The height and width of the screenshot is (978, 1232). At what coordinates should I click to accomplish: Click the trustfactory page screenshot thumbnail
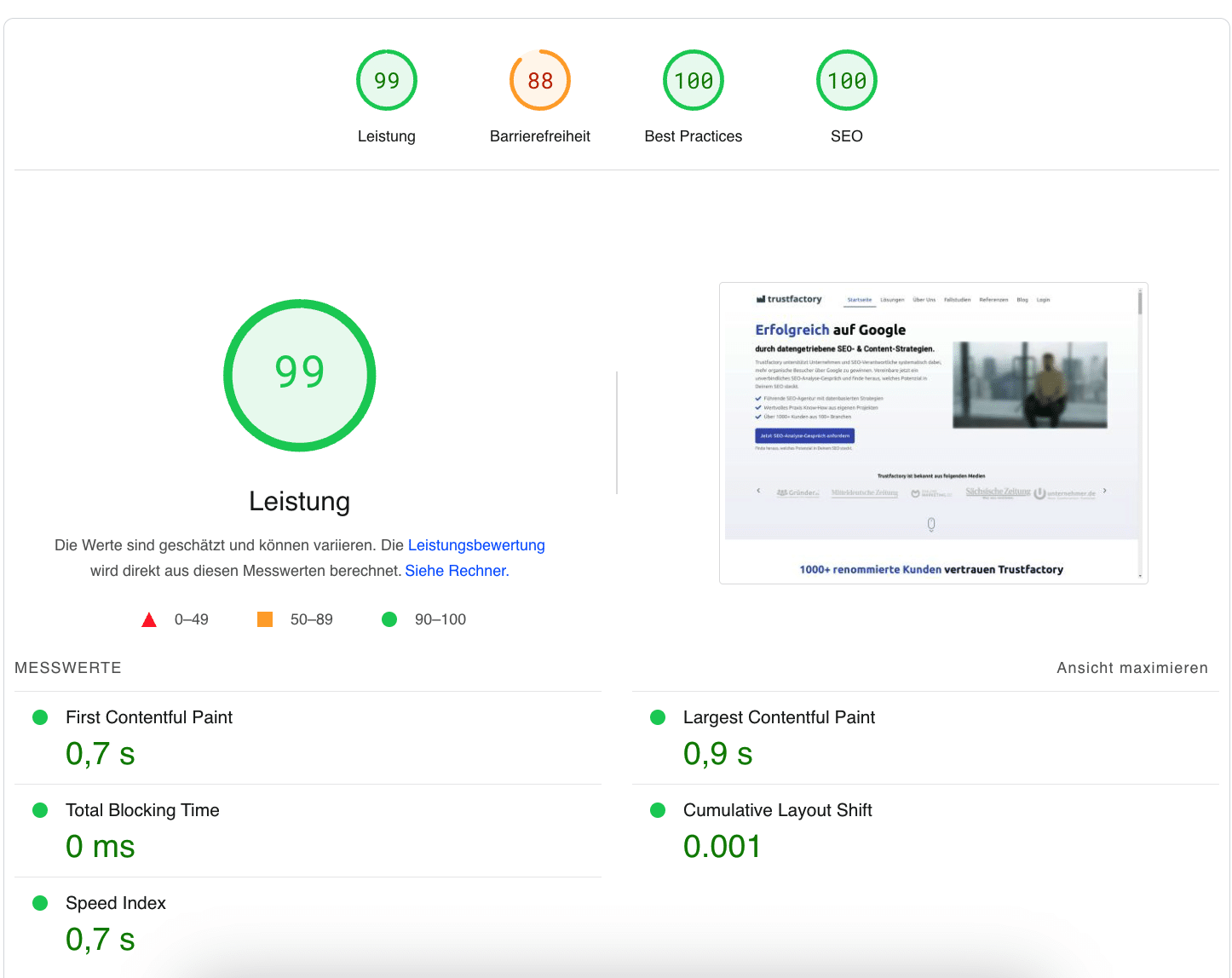pos(933,433)
